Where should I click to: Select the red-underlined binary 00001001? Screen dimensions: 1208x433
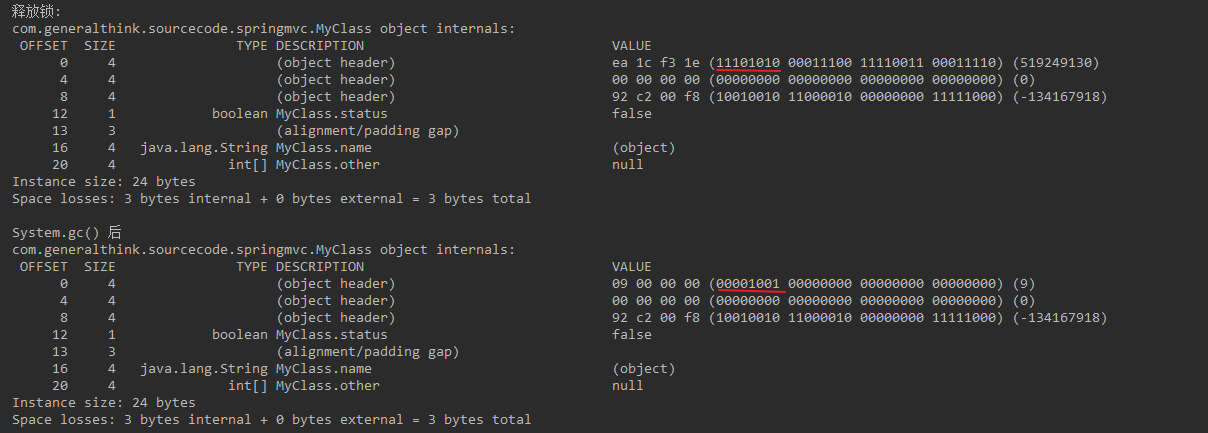tap(748, 284)
